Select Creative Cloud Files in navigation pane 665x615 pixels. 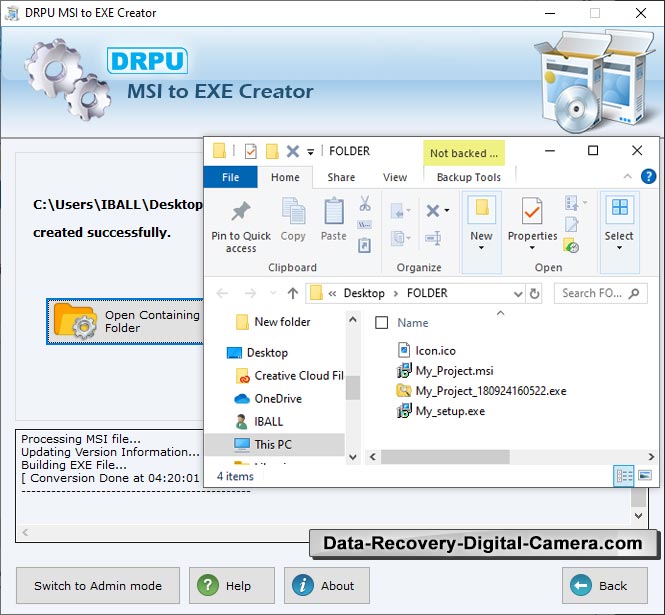289,376
